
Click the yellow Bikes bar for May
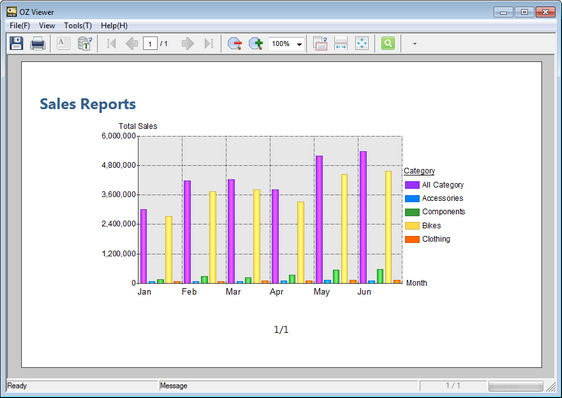[344, 229]
